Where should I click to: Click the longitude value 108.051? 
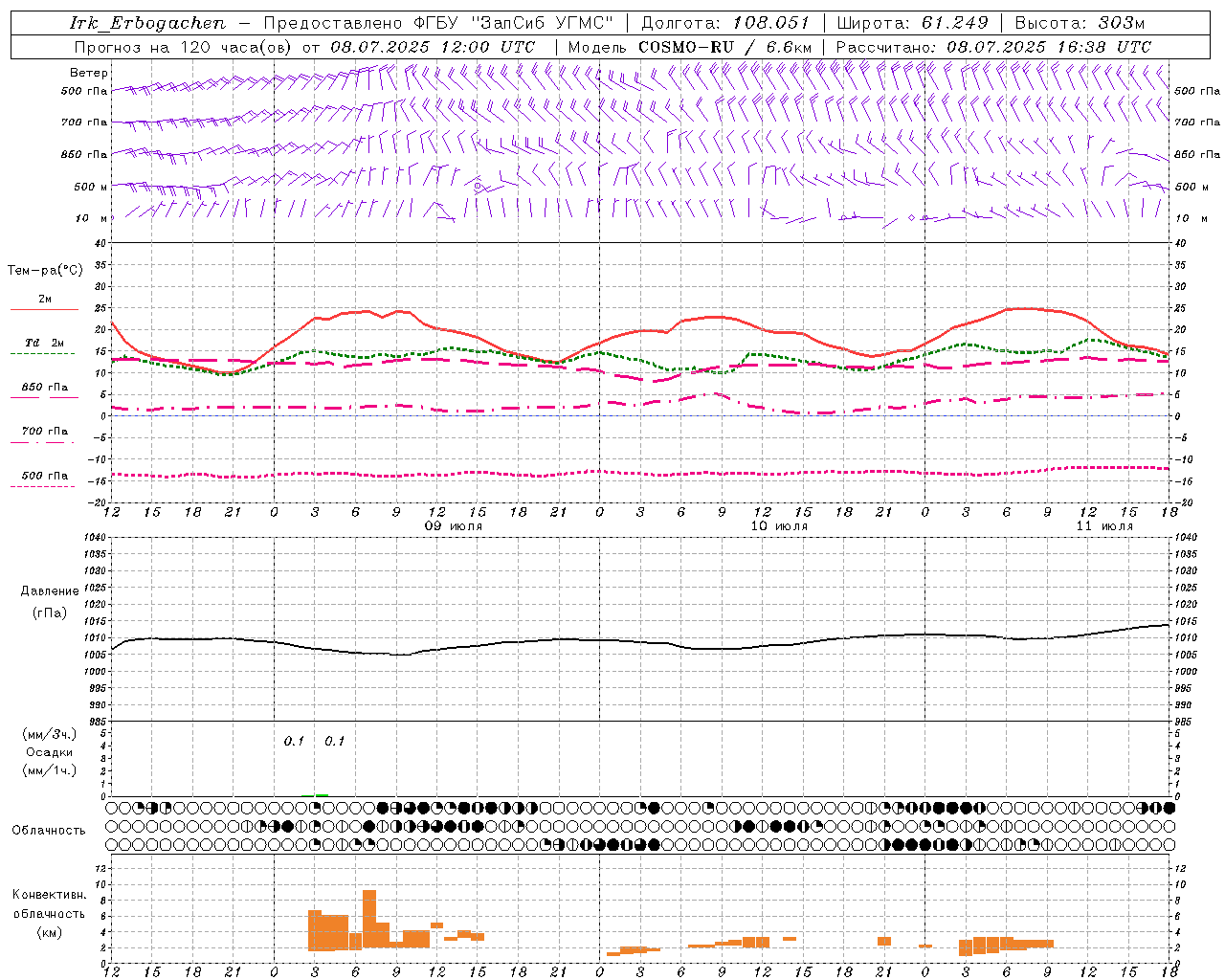771,23
